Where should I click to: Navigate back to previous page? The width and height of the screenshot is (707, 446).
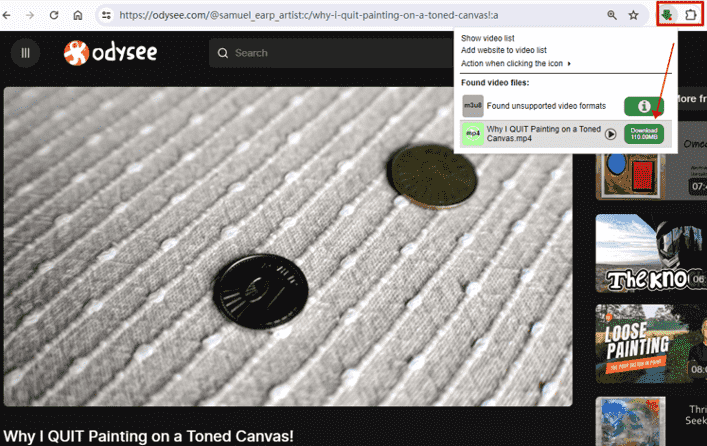pyautogui.click(x=9, y=15)
